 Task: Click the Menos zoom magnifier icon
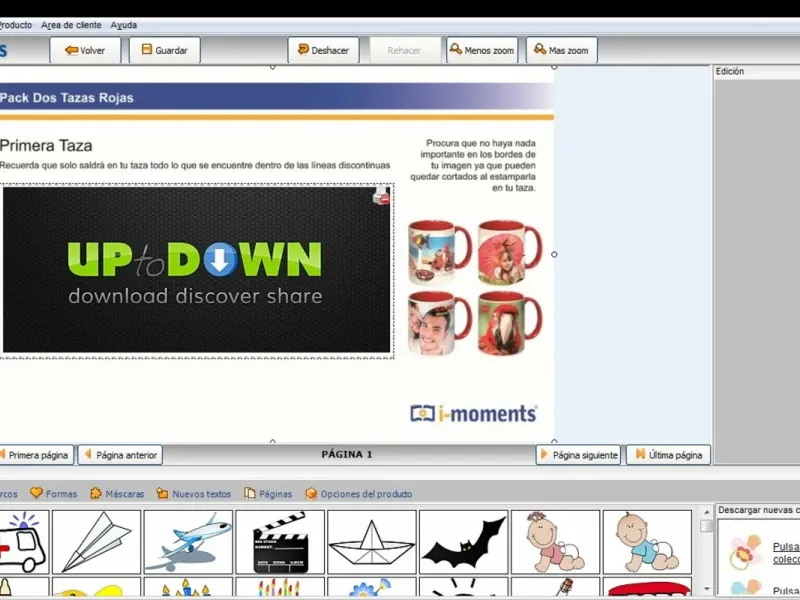(x=456, y=48)
